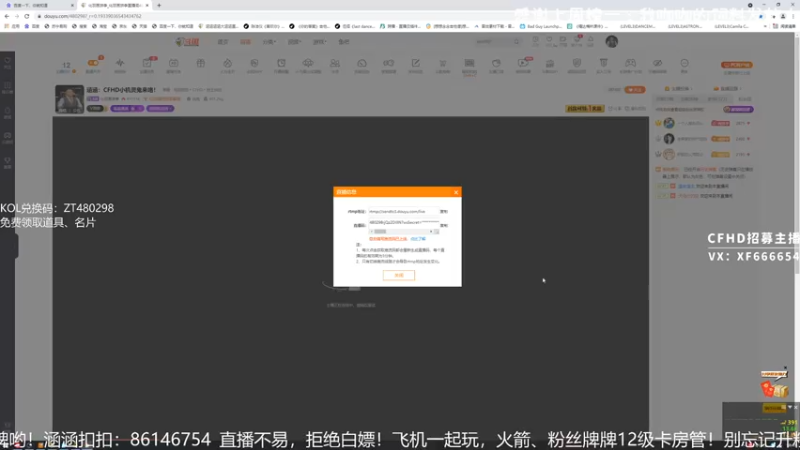Open a new browser tab

(159, 5)
